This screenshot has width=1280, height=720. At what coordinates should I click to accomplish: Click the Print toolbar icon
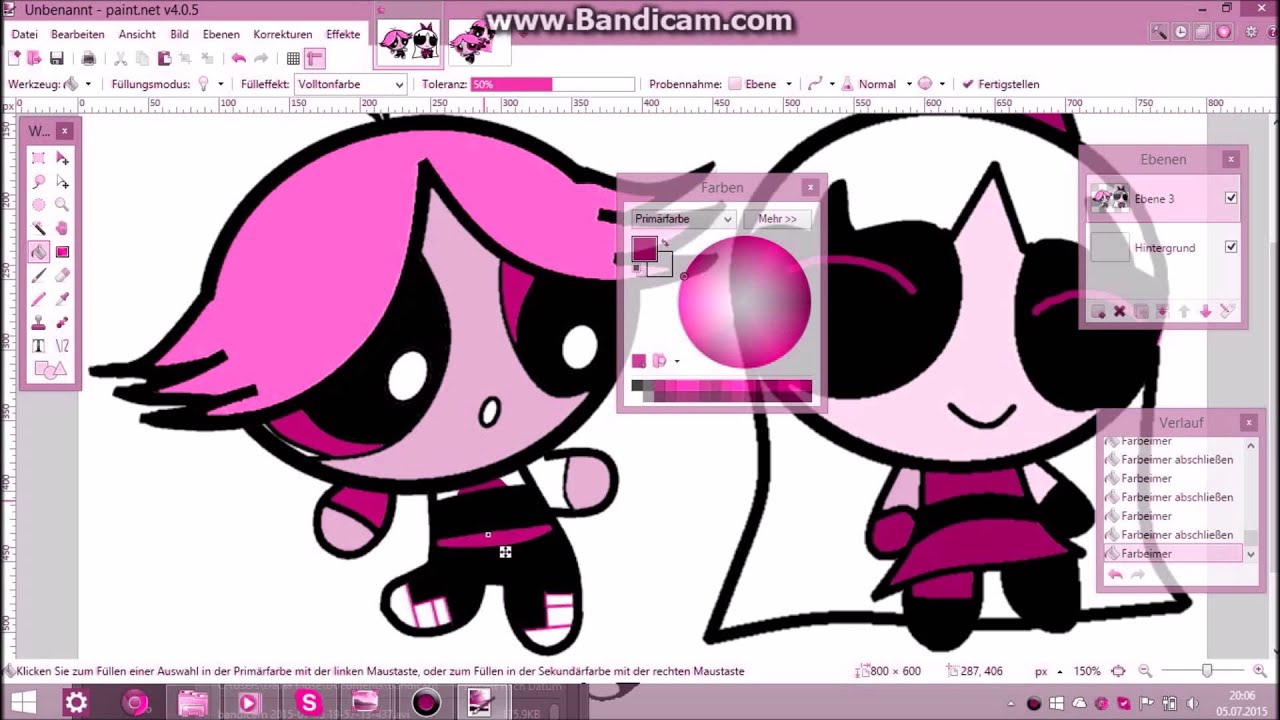[88, 58]
